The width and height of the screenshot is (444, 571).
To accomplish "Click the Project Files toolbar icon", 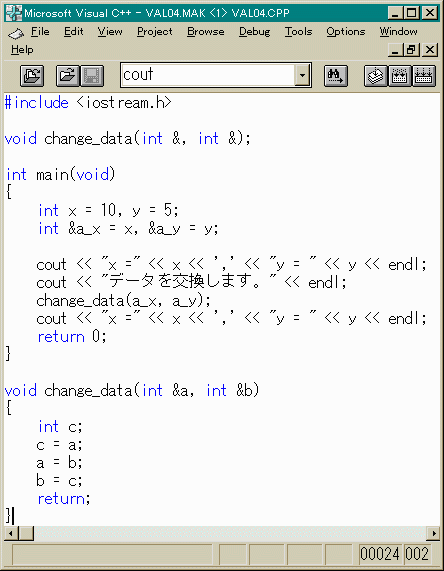I will pyautogui.click(x=32, y=76).
